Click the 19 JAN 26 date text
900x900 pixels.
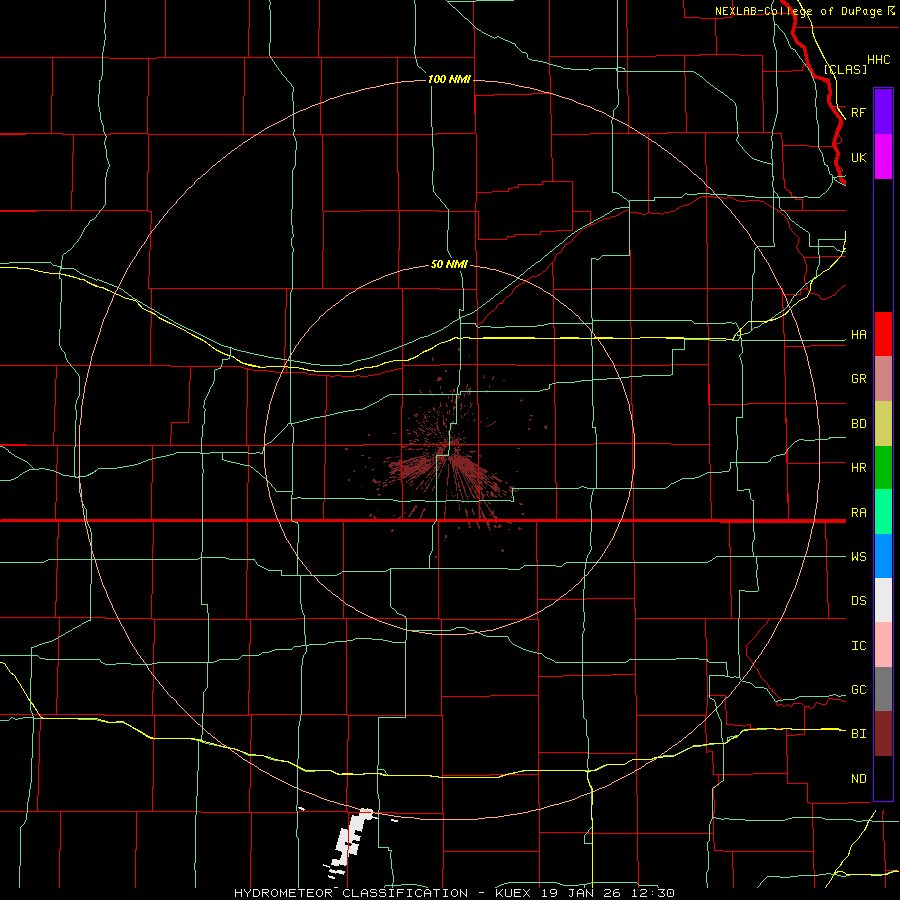[580, 893]
